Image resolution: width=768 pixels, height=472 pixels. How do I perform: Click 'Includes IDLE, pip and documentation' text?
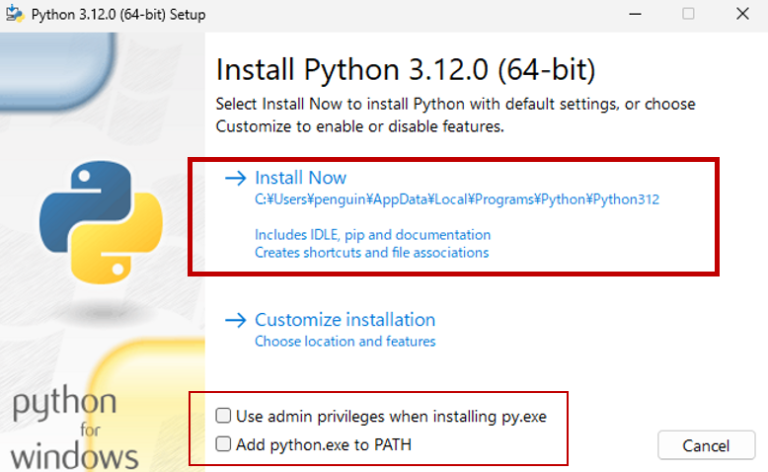tap(373, 234)
